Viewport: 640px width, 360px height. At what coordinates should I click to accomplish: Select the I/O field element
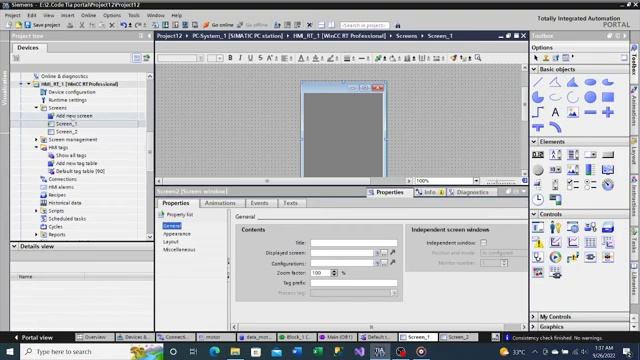tap(538, 155)
